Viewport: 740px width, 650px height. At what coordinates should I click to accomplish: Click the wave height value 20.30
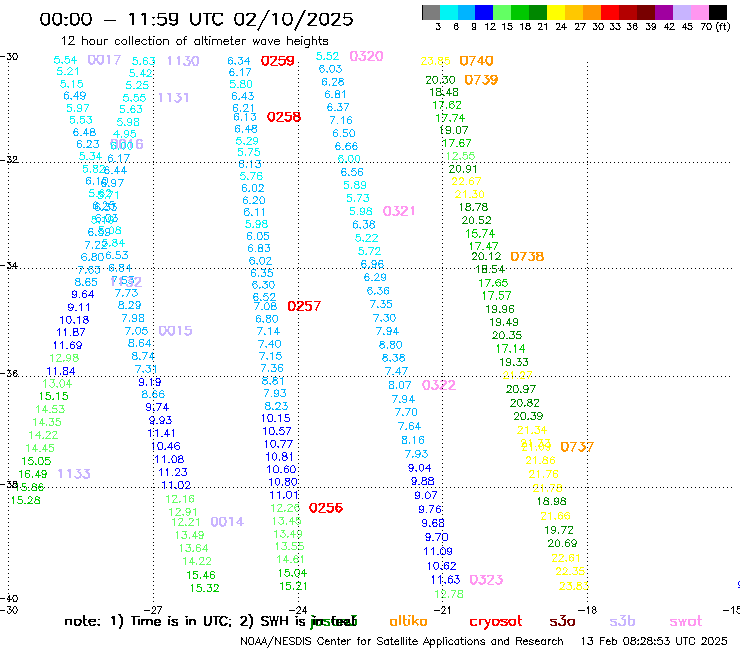point(440,80)
